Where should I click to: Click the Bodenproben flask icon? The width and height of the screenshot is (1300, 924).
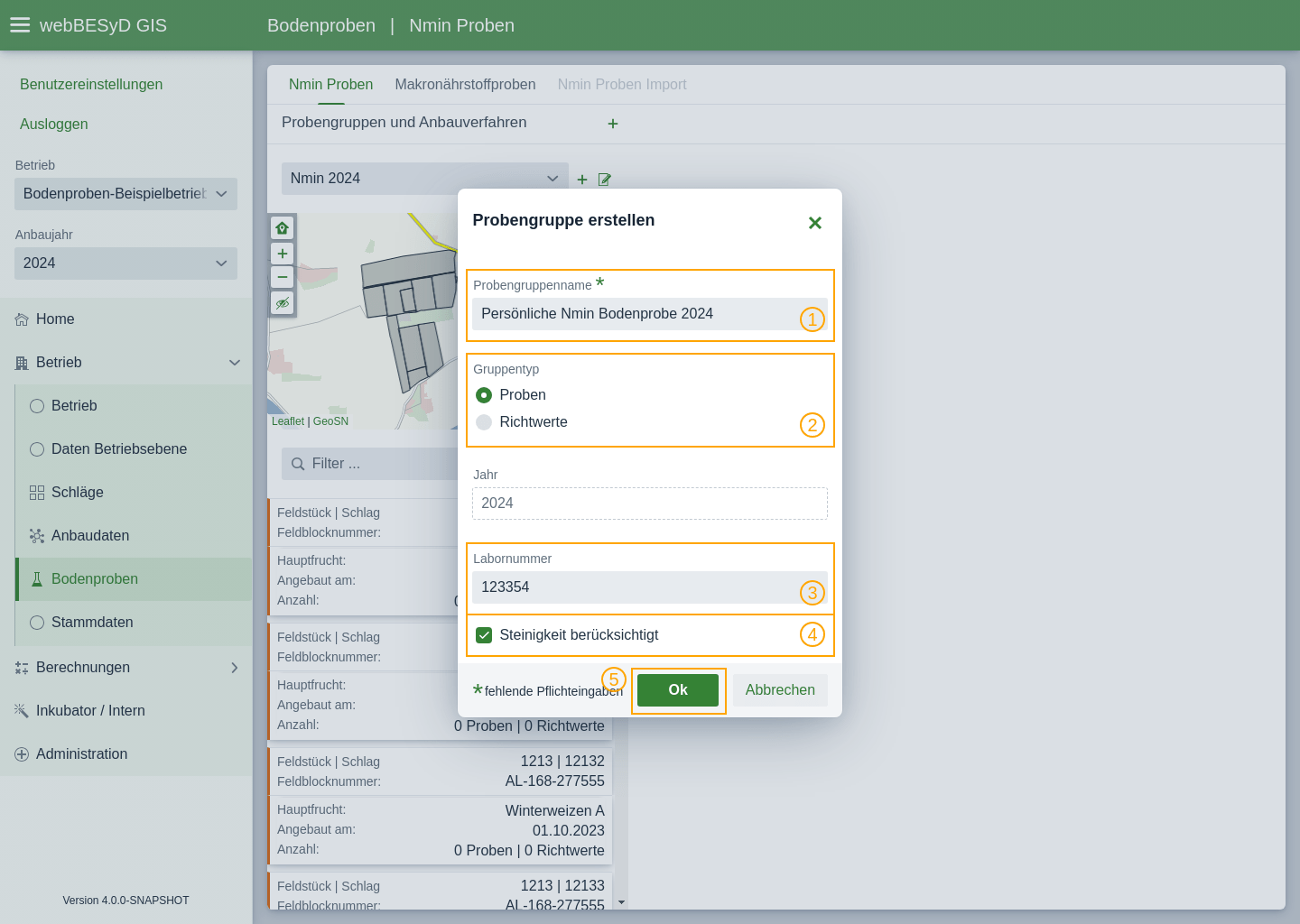[37, 579]
